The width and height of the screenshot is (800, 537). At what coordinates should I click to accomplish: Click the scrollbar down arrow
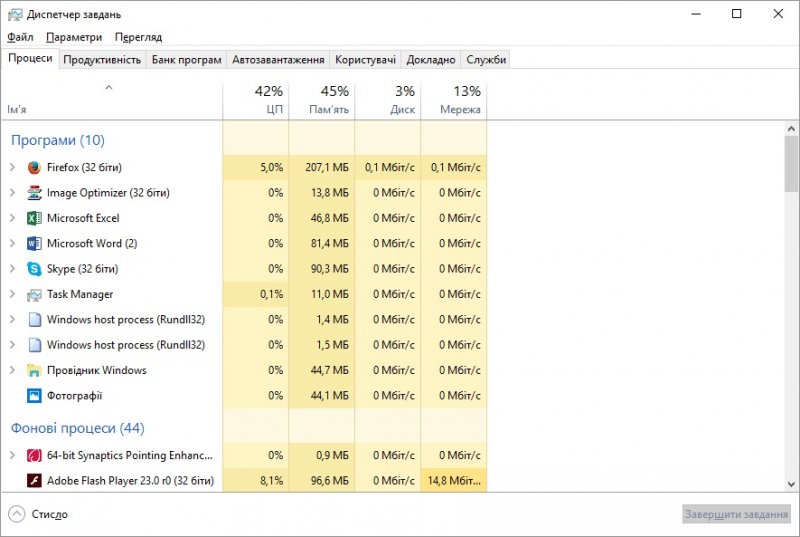[791, 484]
